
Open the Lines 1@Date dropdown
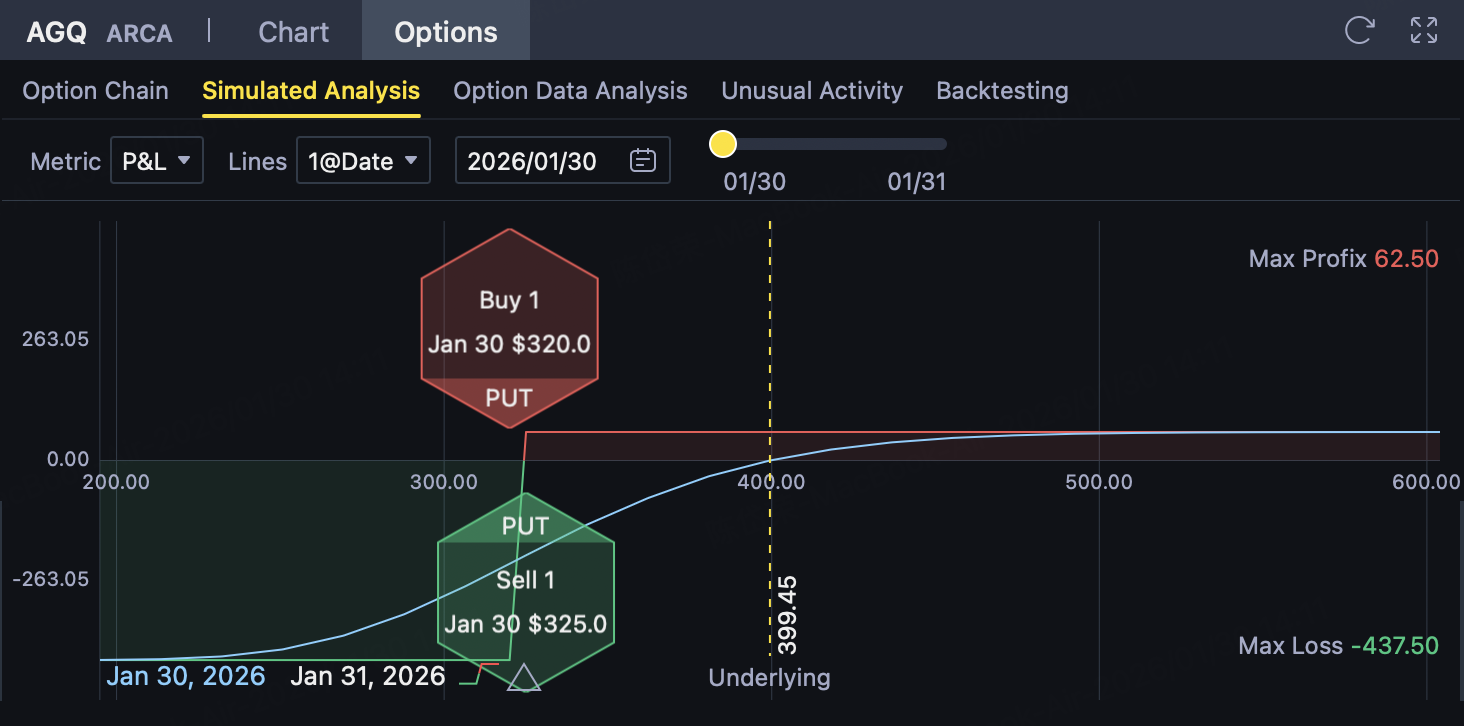tap(363, 161)
